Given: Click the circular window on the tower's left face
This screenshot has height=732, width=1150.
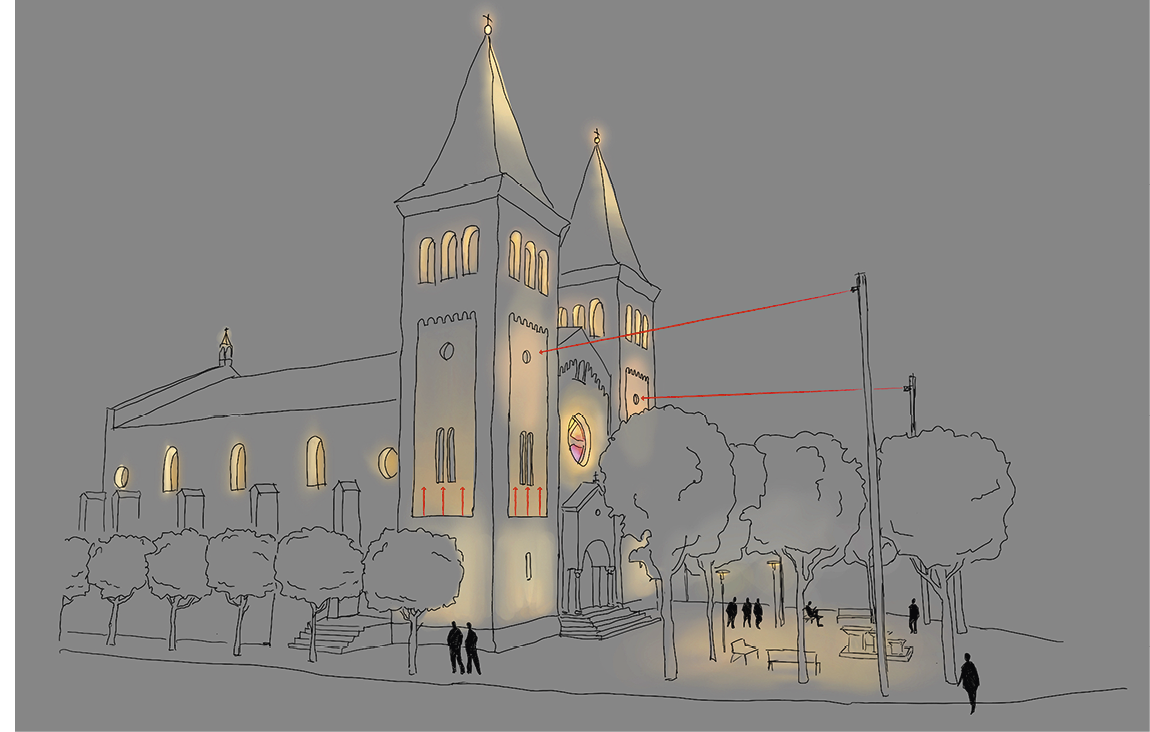Looking at the screenshot, I should pos(446,350).
